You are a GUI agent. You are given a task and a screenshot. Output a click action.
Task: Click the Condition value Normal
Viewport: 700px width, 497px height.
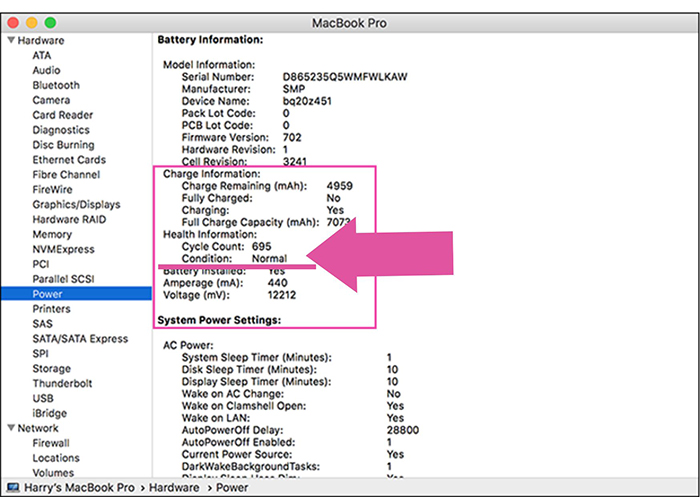click(x=269, y=259)
